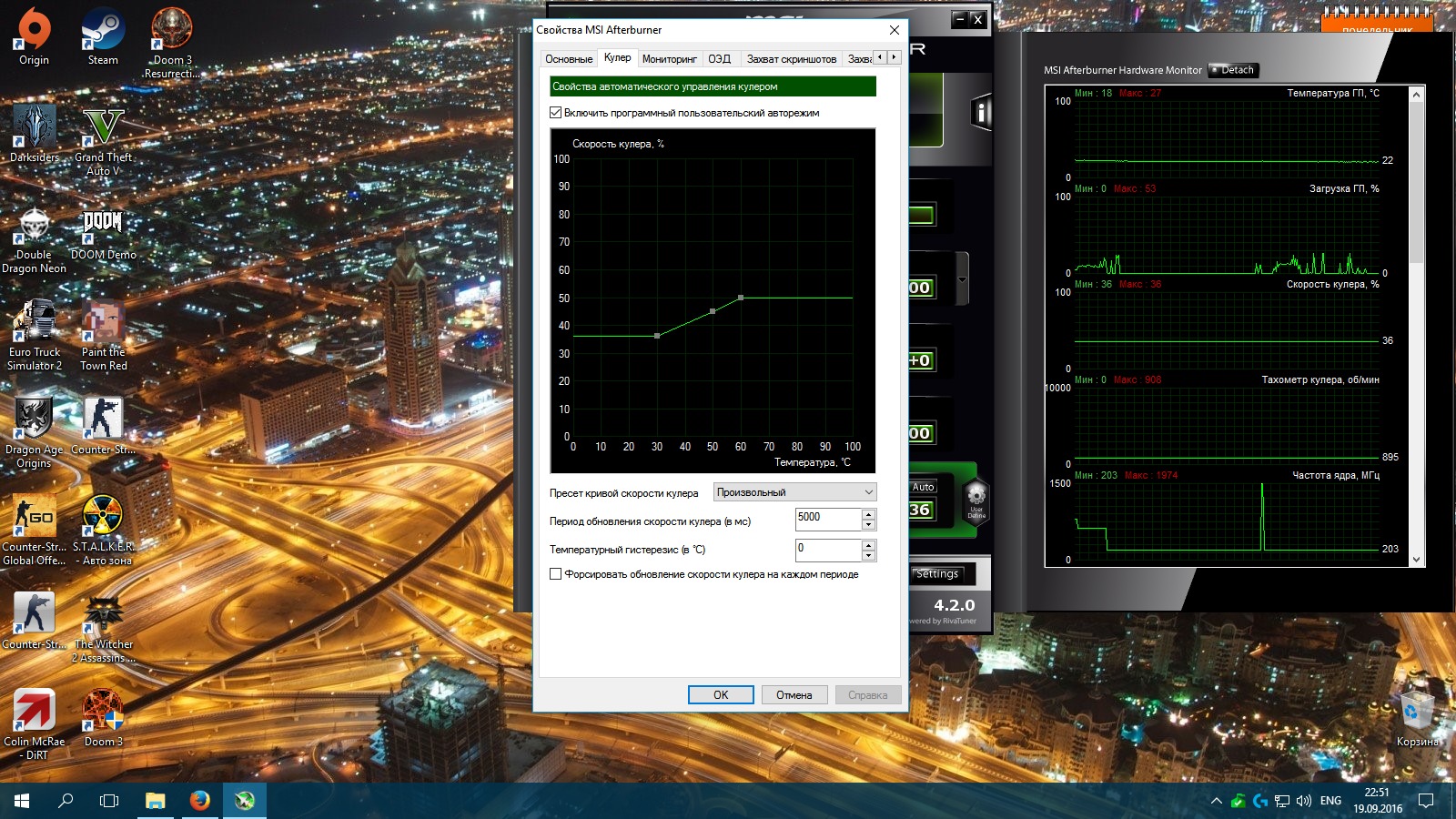
Task: Select the Darksiders desktop icon
Action: tap(35, 134)
